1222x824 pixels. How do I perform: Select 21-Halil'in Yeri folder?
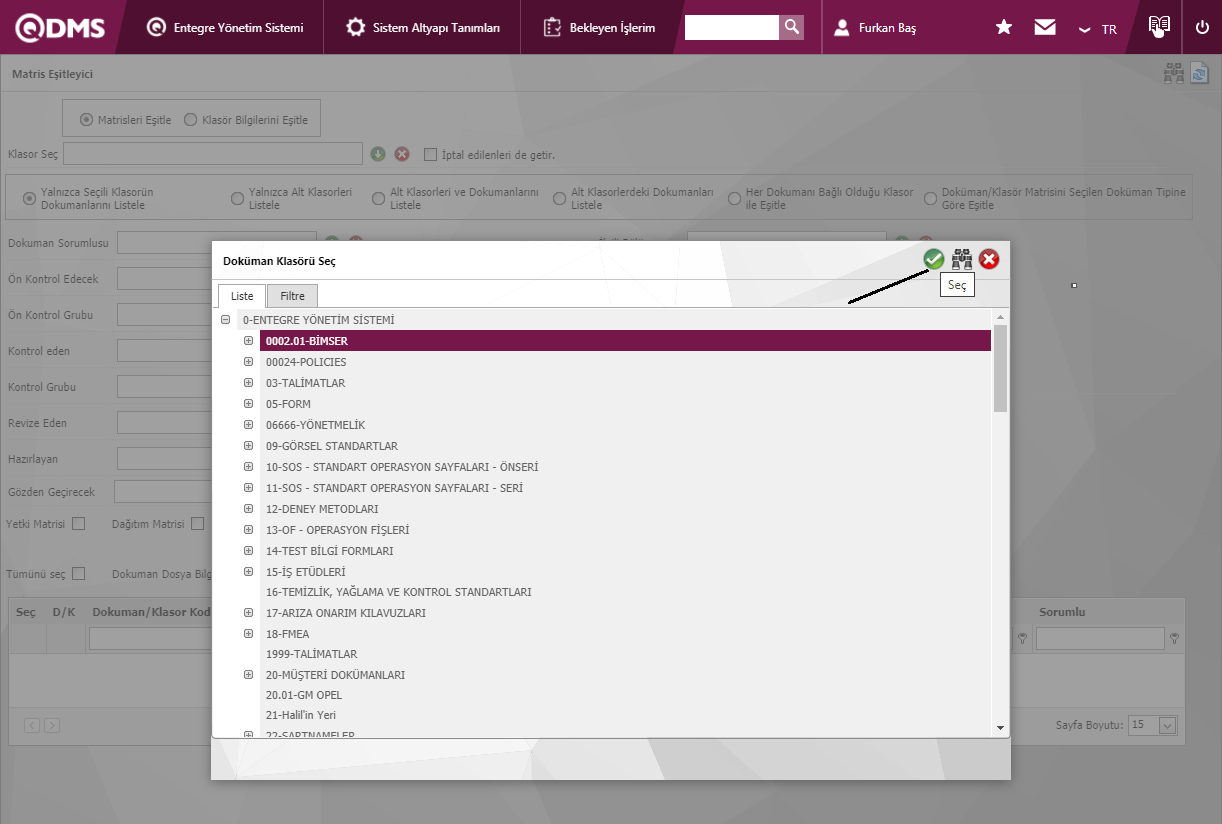tap(300, 715)
